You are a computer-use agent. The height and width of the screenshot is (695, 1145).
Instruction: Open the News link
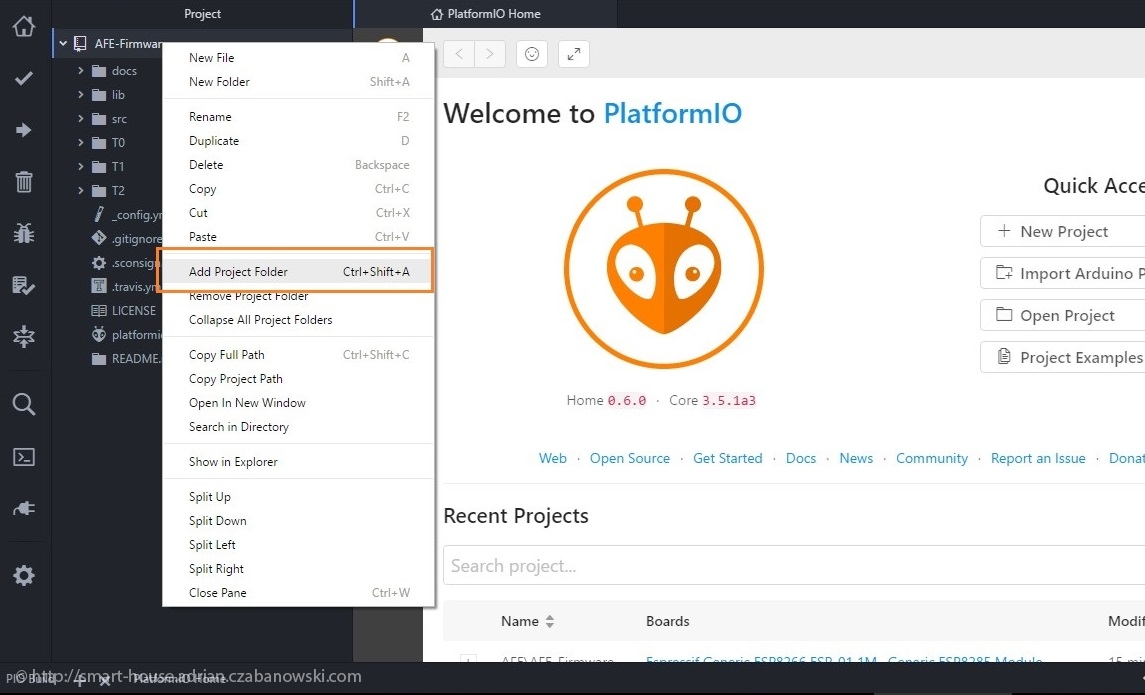coord(856,458)
